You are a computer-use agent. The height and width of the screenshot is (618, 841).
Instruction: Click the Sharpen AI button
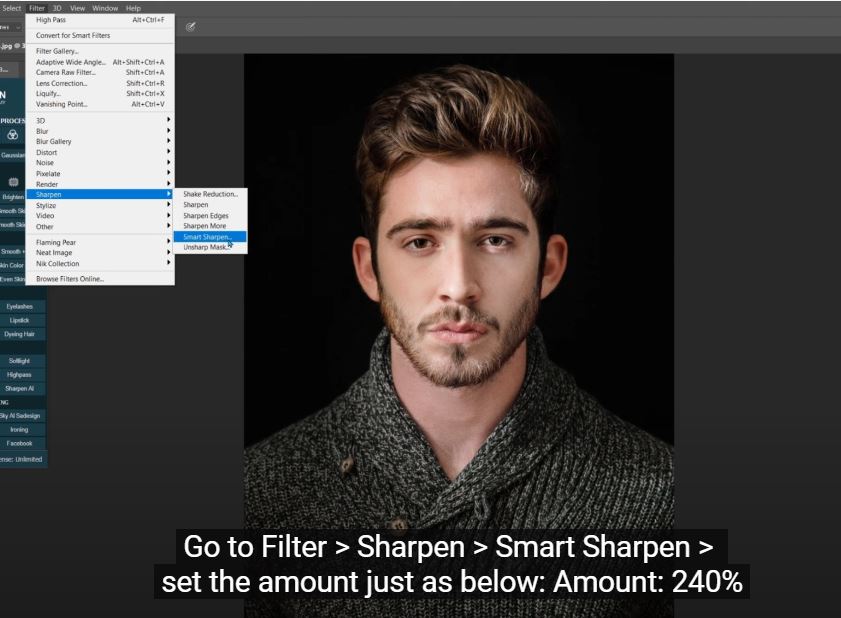[19, 388]
